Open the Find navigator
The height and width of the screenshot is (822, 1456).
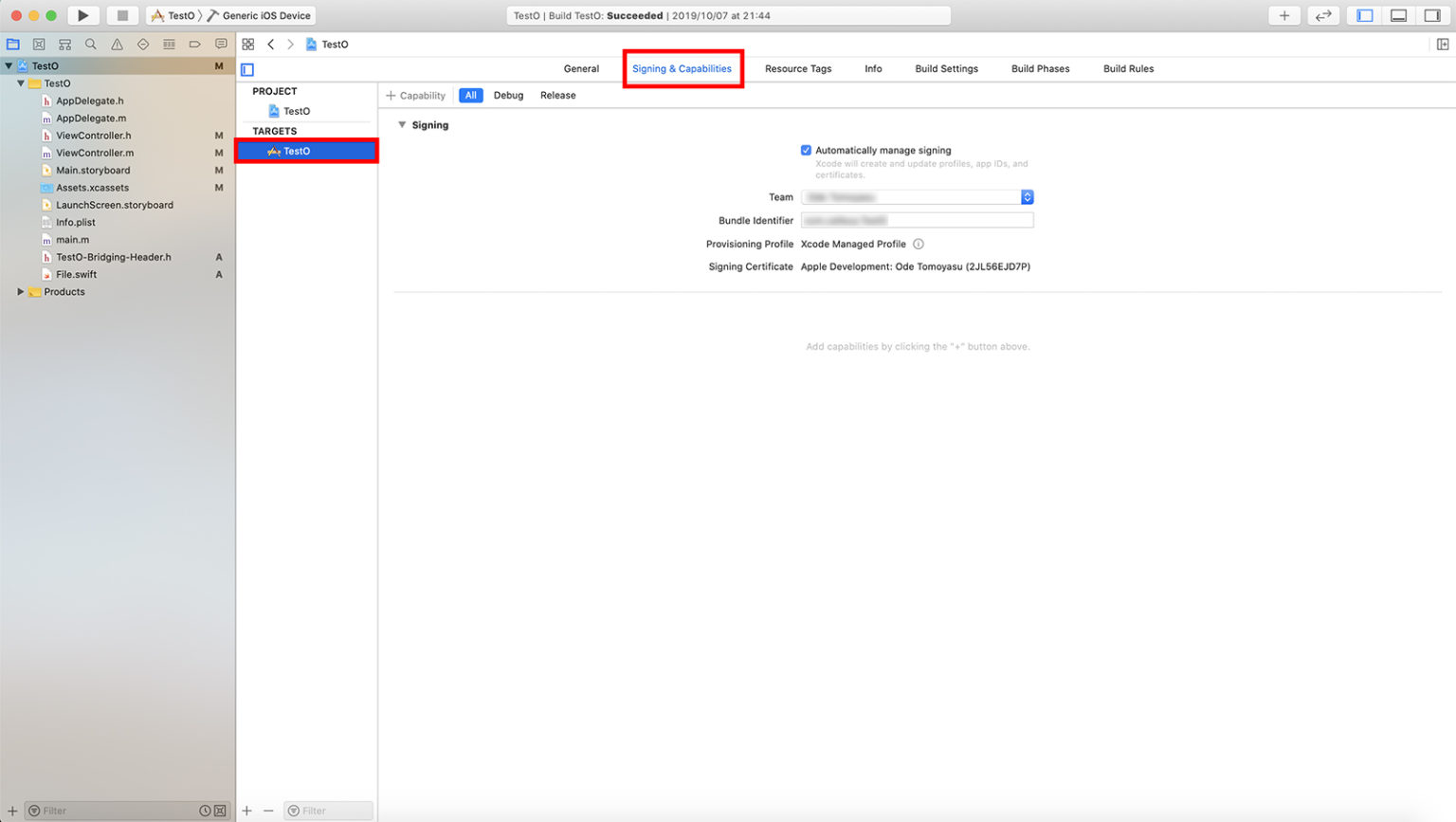90,44
